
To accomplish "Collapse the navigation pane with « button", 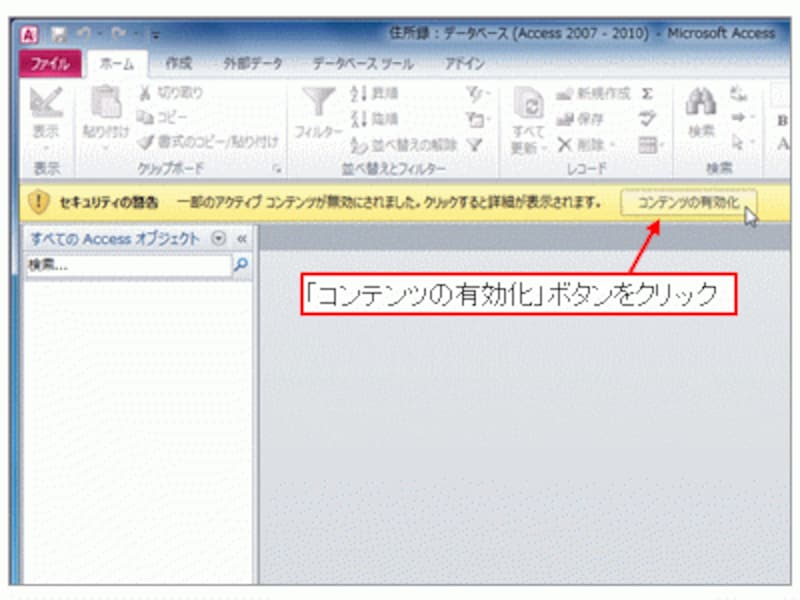I will pyautogui.click(x=242, y=238).
